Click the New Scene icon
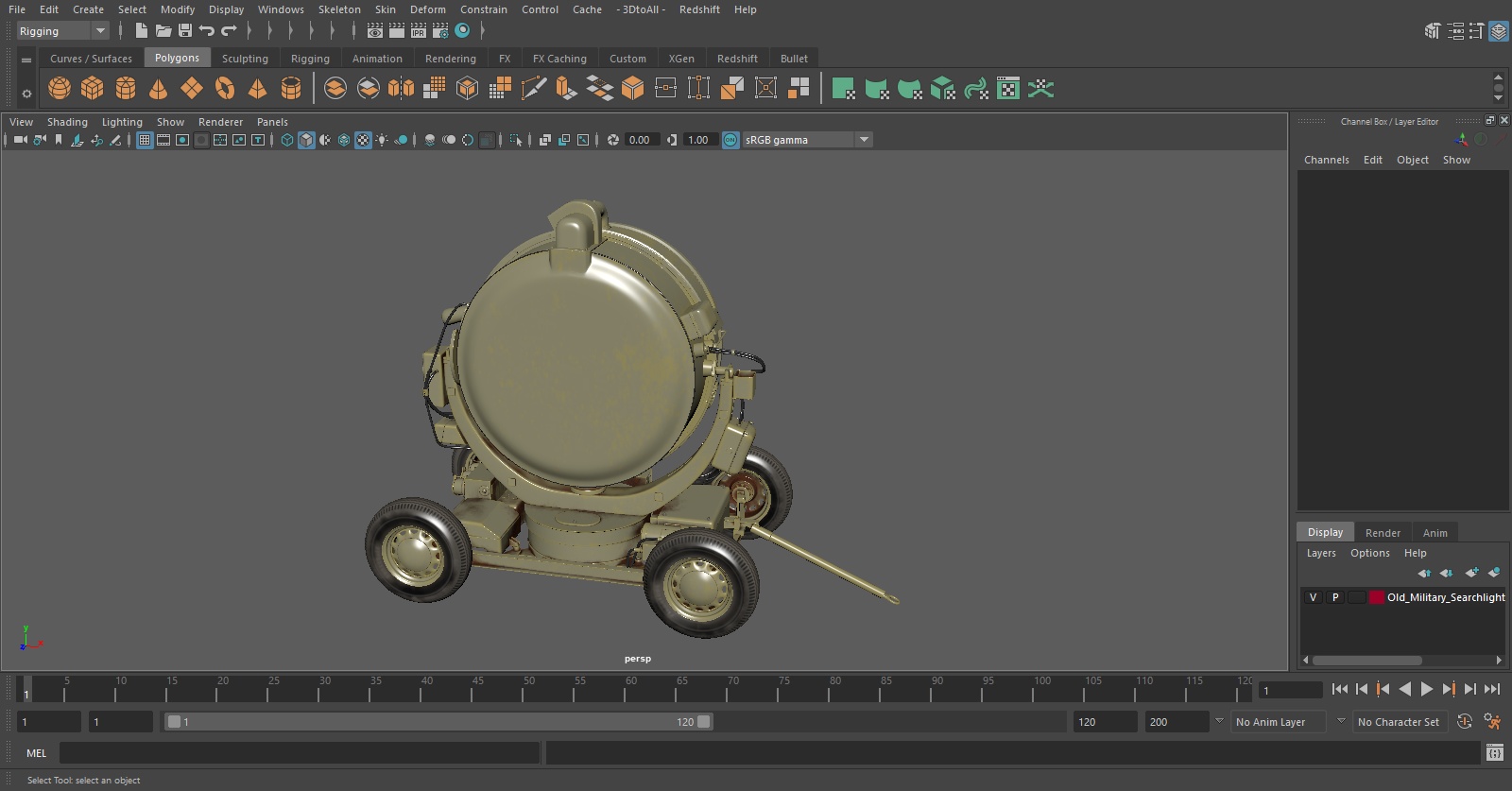 [141, 31]
